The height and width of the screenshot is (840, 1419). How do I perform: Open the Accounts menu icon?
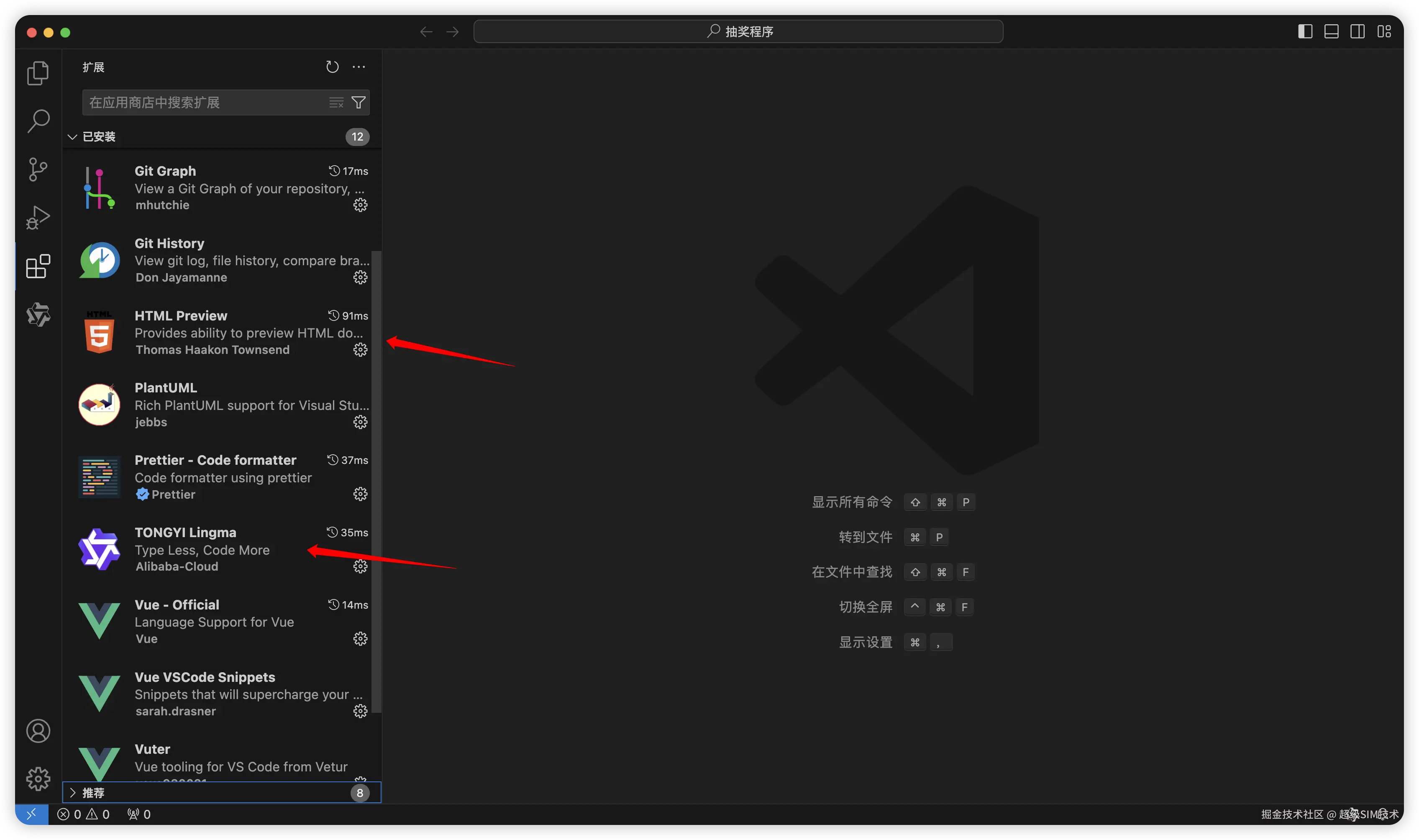[38, 731]
